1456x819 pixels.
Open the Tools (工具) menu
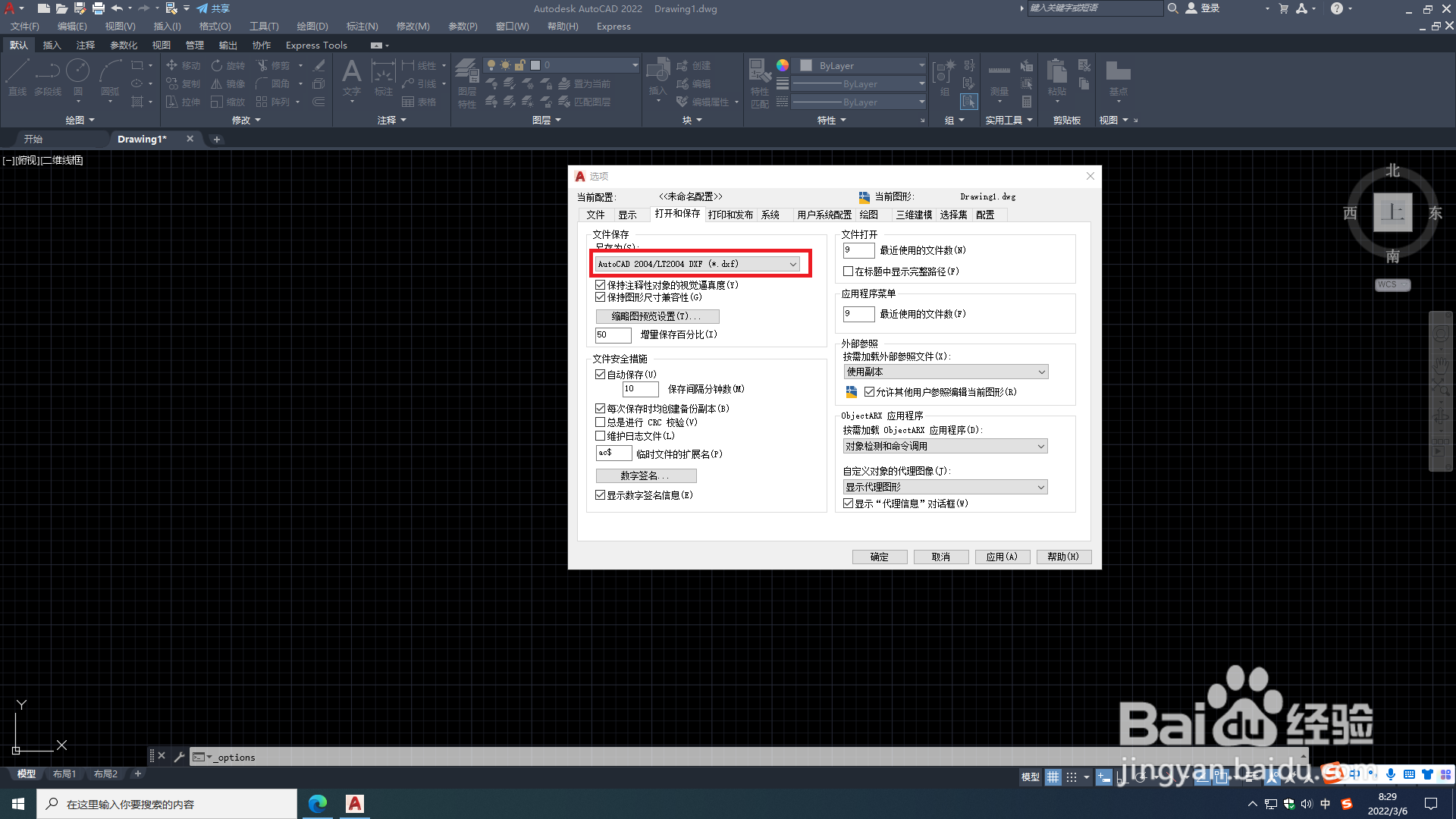(264, 26)
